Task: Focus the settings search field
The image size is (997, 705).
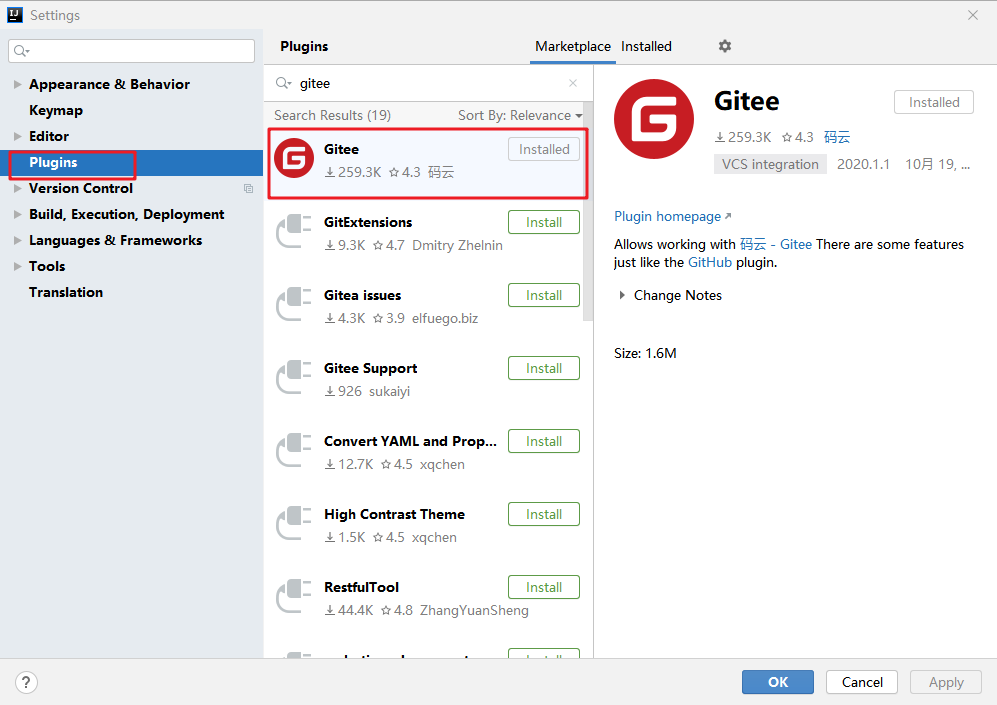Action: click(132, 51)
